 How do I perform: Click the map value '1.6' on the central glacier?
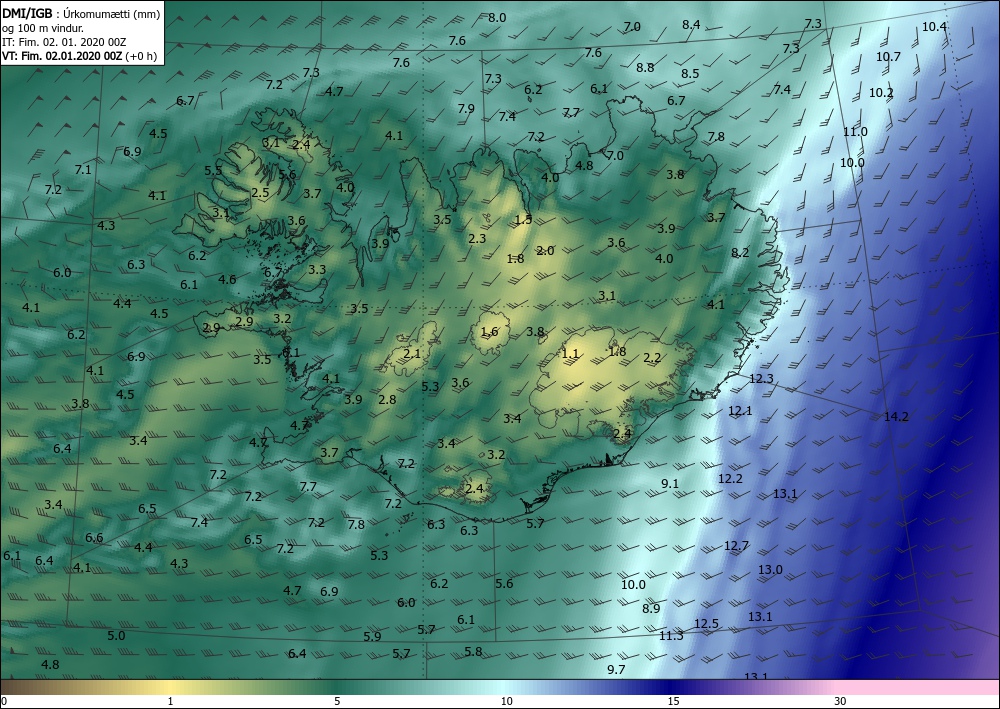(489, 332)
